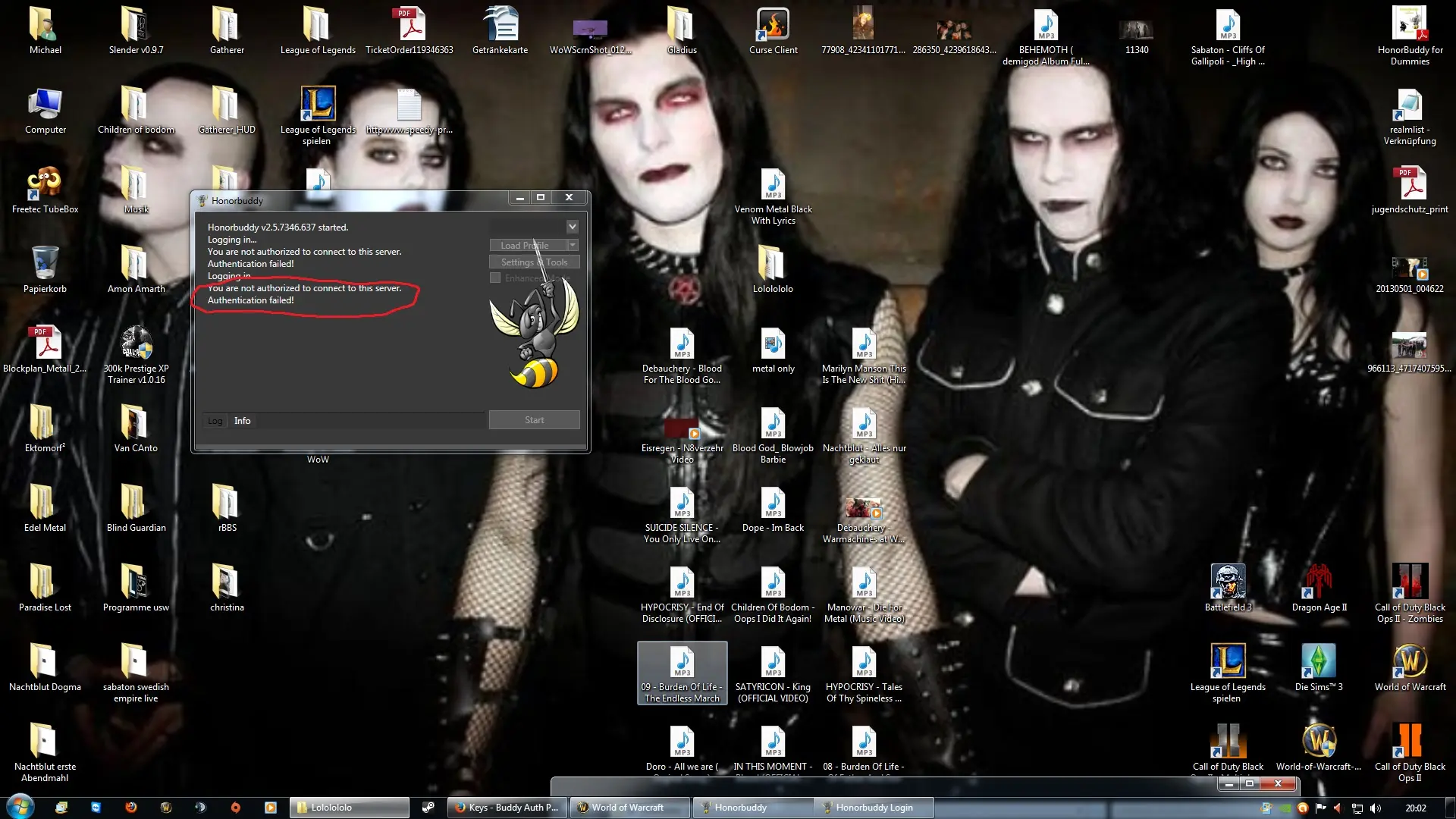Open Settings & Tools in Honorbuddy

[534, 262]
